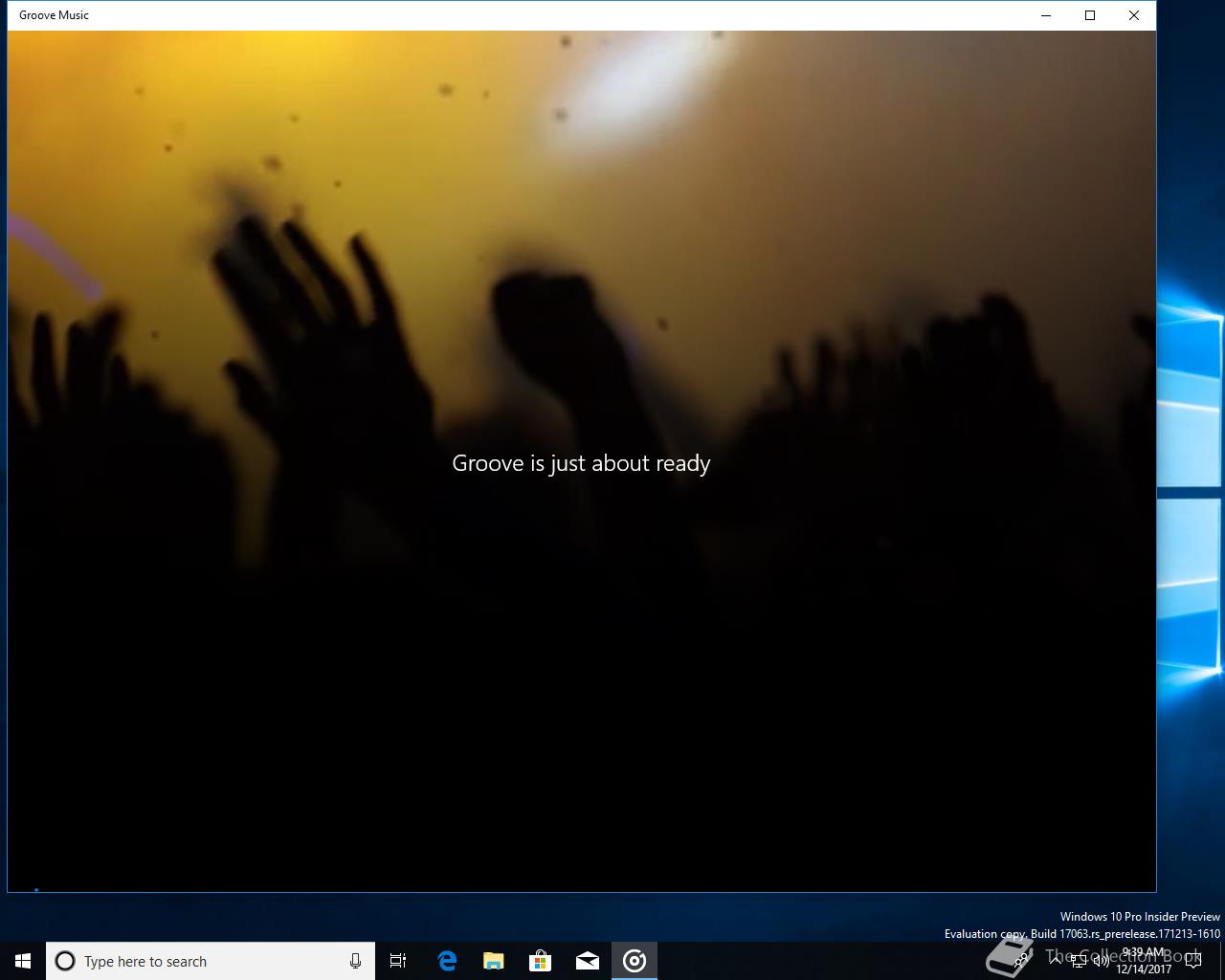Launch Microsoft Edge from the taskbar
Screen dimensions: 1225x980
447,961
